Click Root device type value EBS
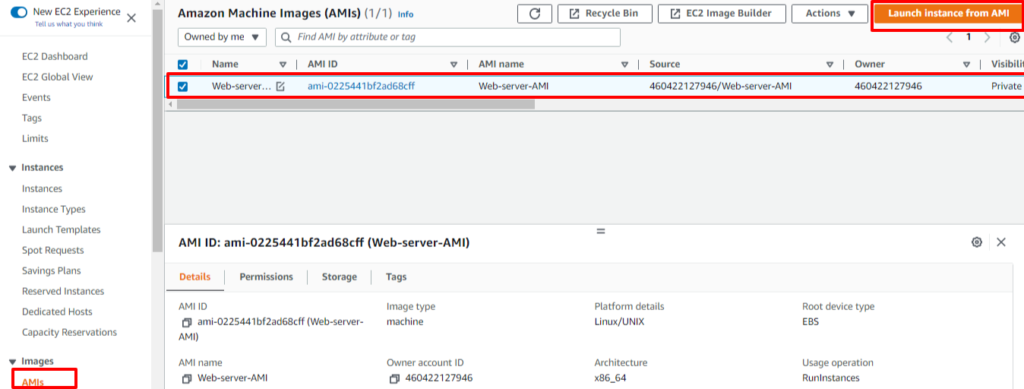The width and height of the screenshot is (1024, 389). point(810,322)
